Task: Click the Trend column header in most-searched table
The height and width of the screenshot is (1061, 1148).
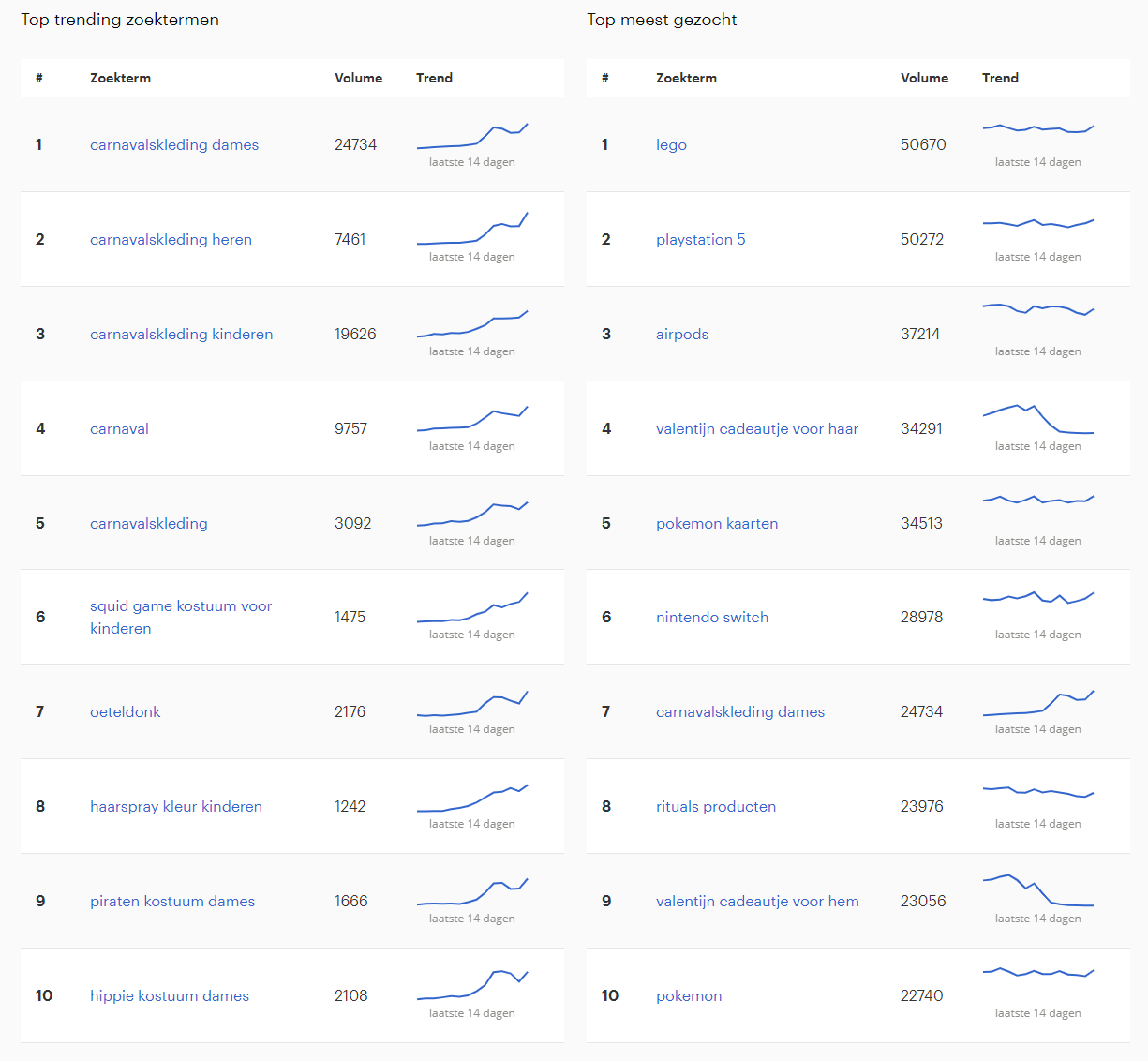Action: (1000, 79)
